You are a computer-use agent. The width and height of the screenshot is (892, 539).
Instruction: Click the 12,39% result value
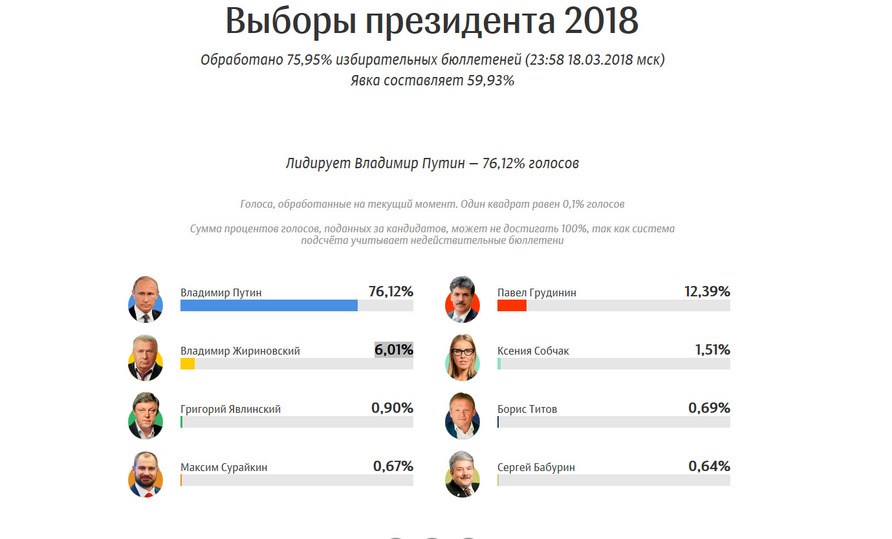(x=707, y=292)
